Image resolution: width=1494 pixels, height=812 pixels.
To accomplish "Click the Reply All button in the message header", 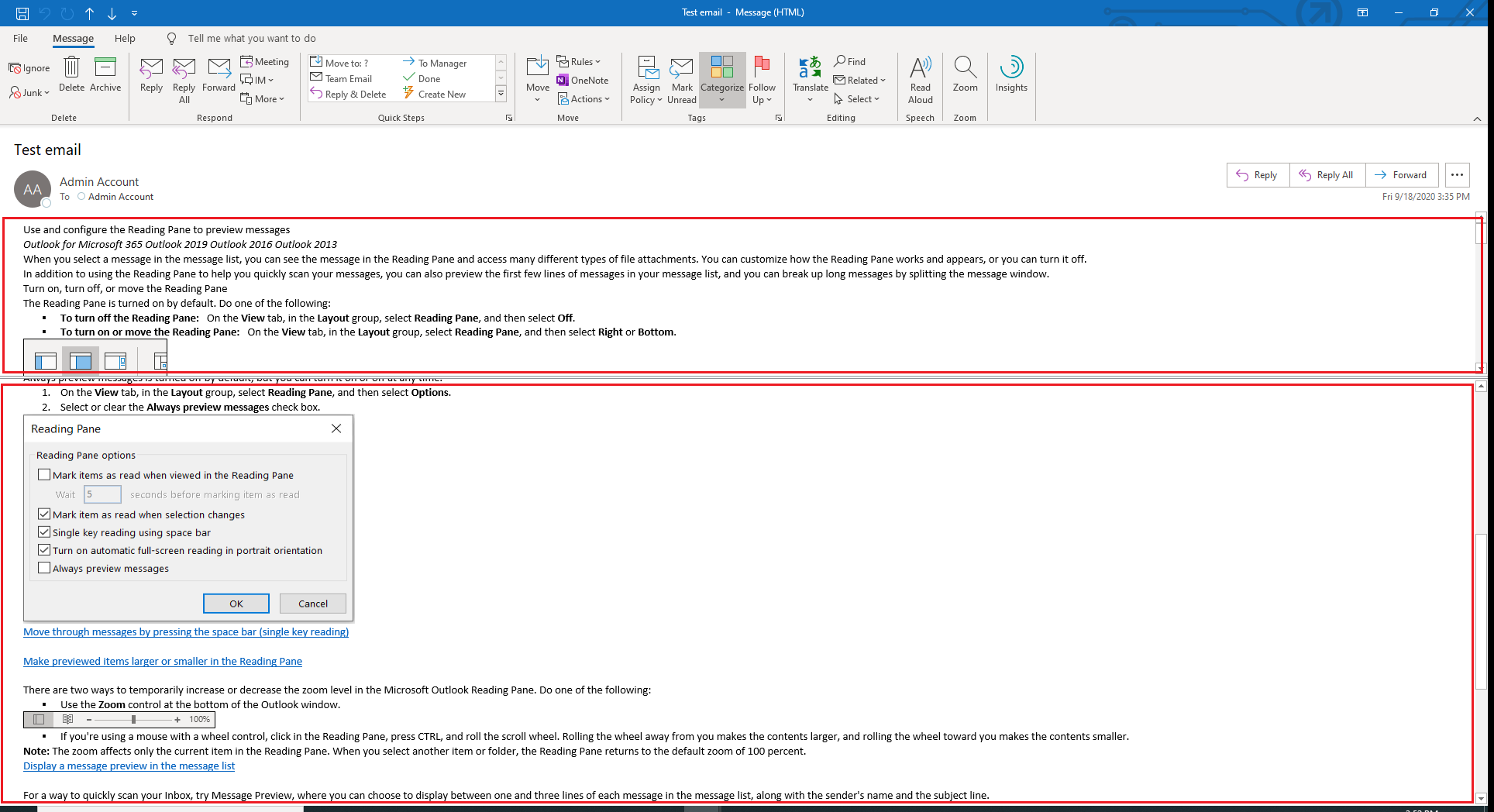I will (1327, 175).
